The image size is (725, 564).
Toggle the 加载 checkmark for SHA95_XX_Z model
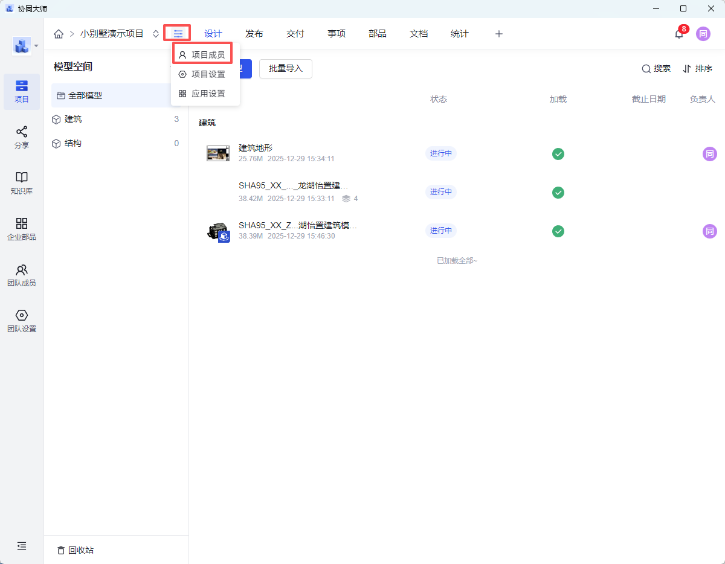(558, 231)
